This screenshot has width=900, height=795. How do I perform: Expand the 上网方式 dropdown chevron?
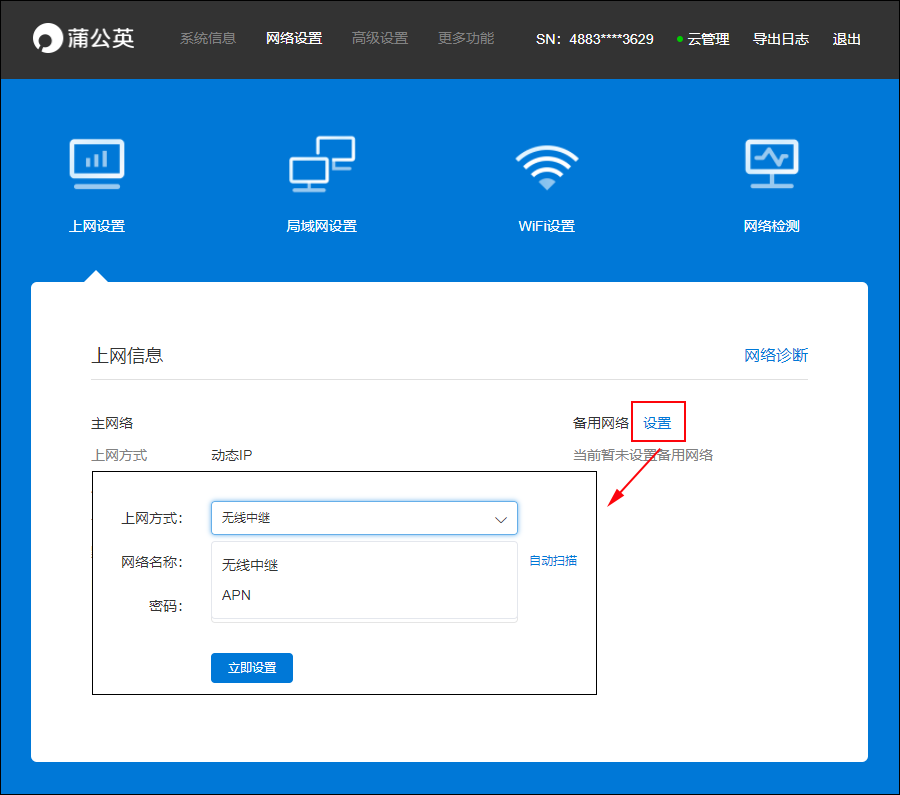click(x=501, y=519)
